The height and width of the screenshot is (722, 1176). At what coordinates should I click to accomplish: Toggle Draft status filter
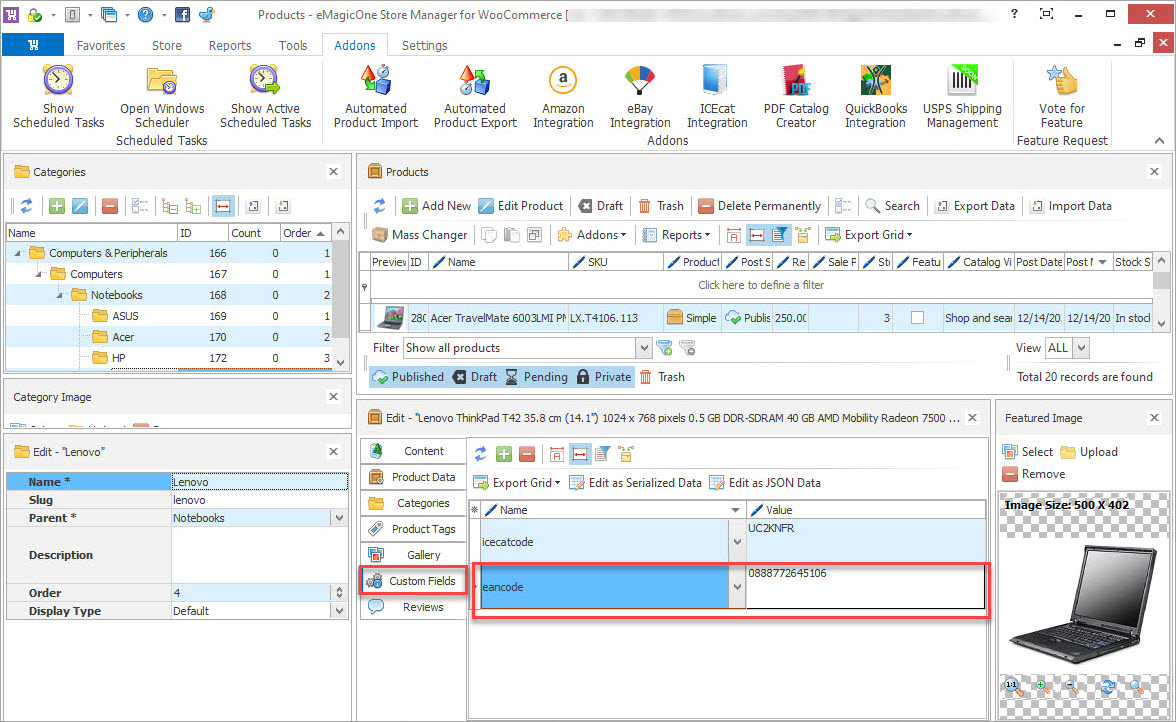pyautogui.click(x=475, y=376)
